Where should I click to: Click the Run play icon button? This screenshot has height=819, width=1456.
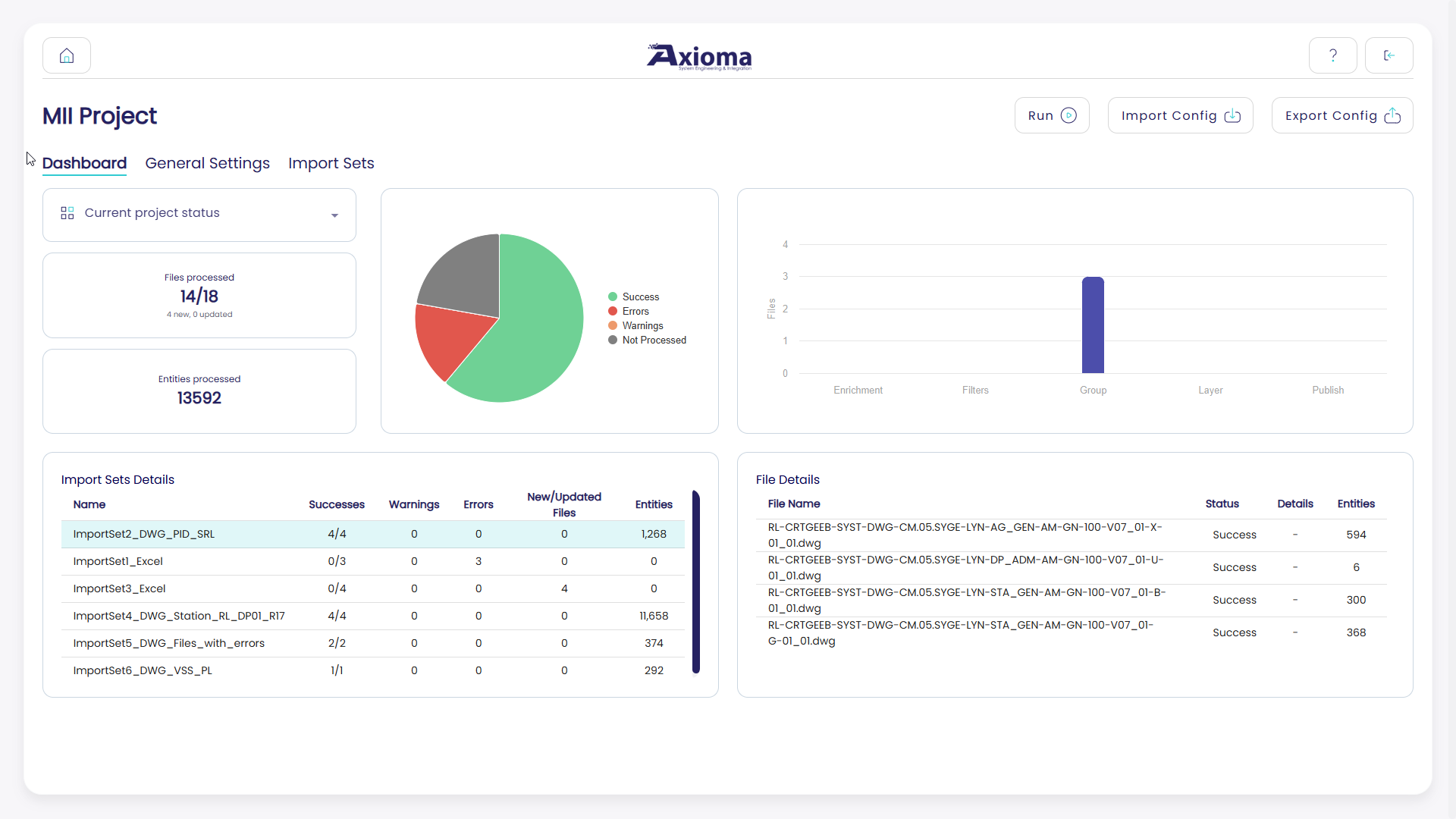tap(1068, 115)
